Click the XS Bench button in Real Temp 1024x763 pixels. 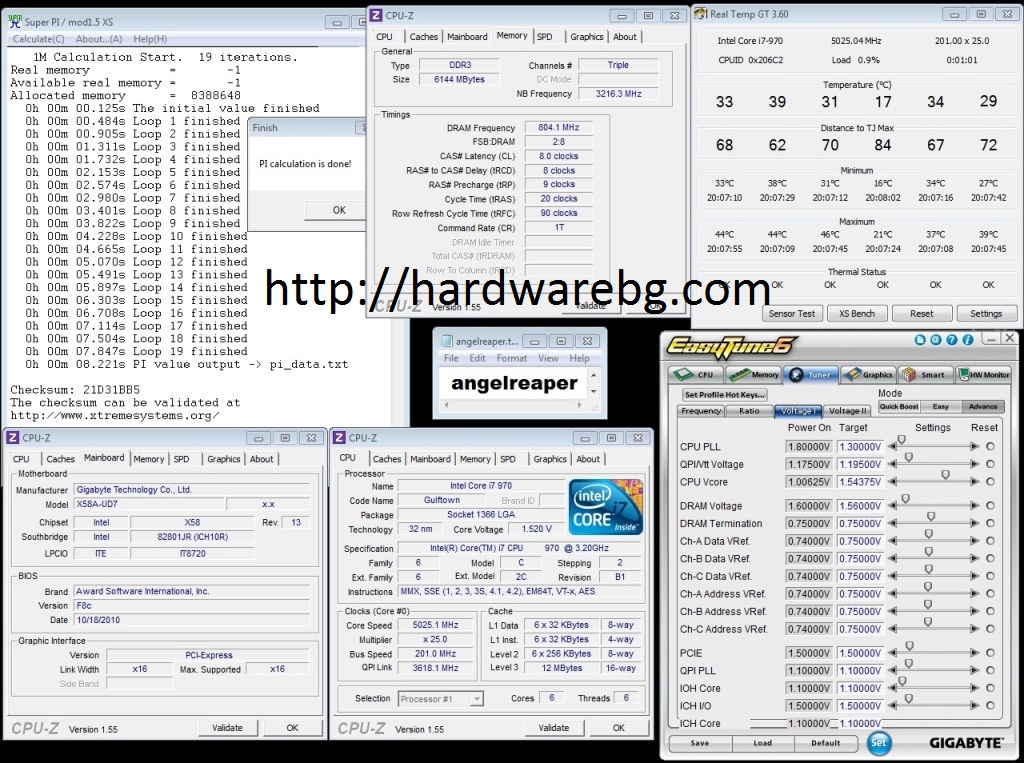click(856, 314)
